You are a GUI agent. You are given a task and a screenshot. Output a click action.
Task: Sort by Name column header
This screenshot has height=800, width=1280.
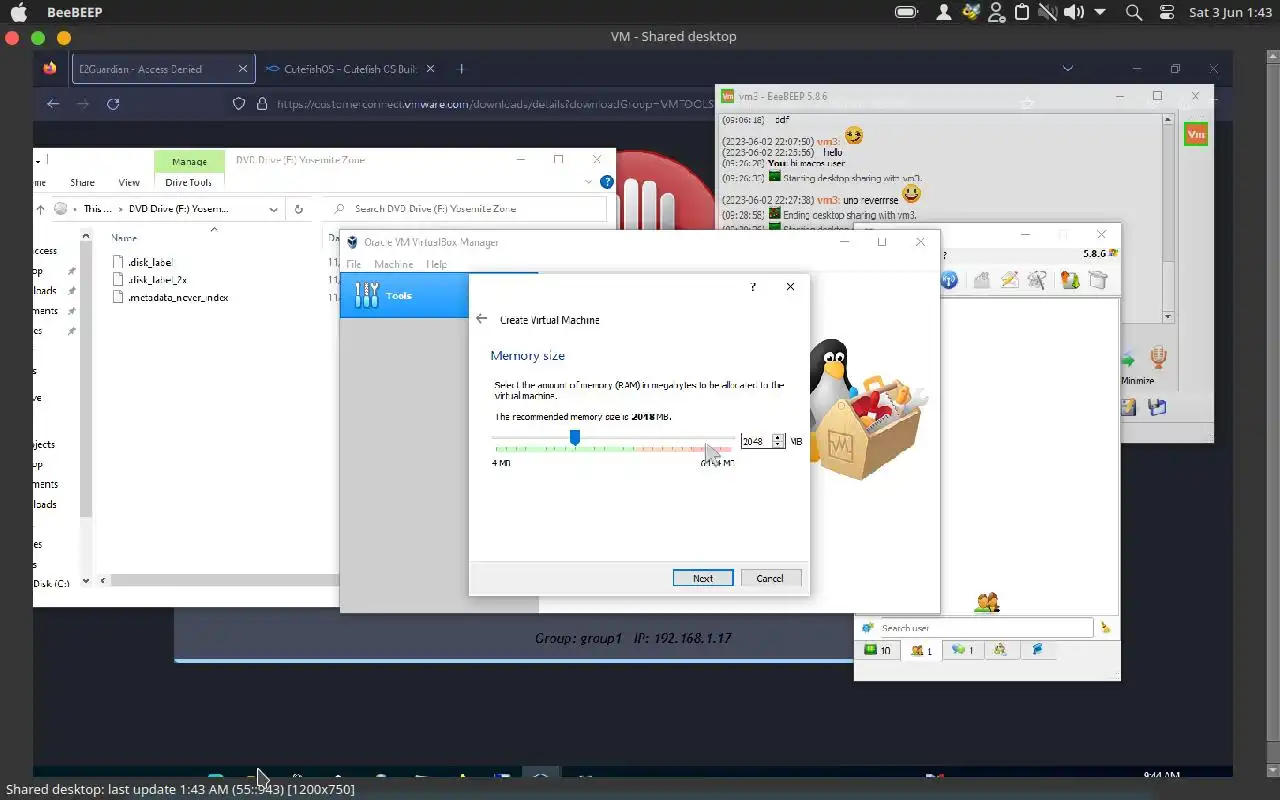click(124, 238)
